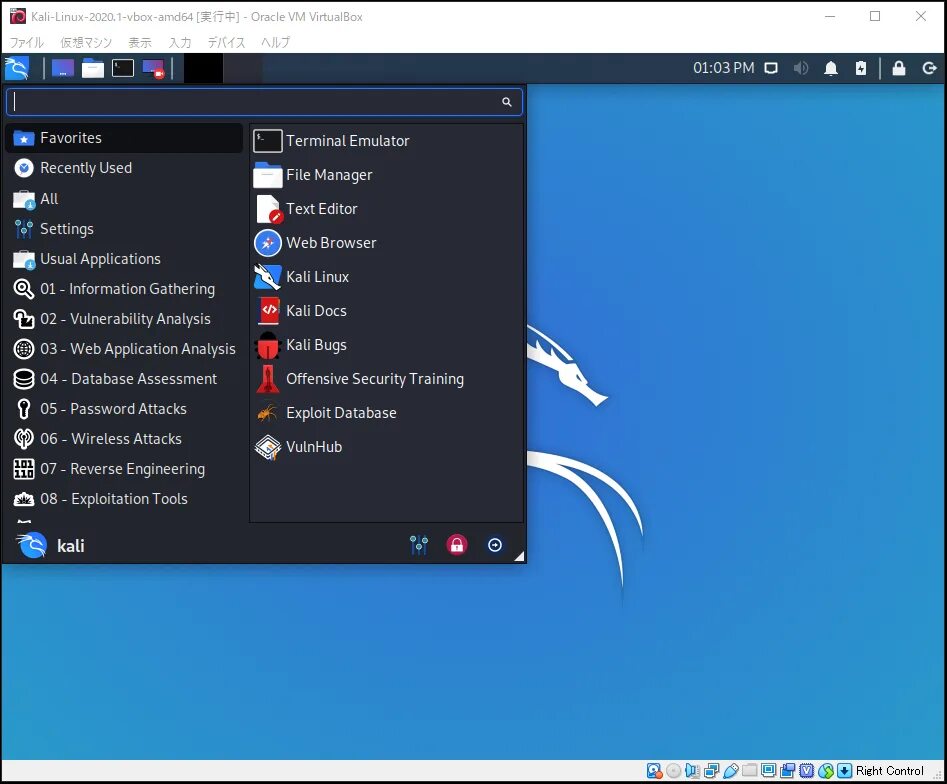Click VirtualBox optical disk status icon
This screenshot has width=947, height=784.
[673, 771]
